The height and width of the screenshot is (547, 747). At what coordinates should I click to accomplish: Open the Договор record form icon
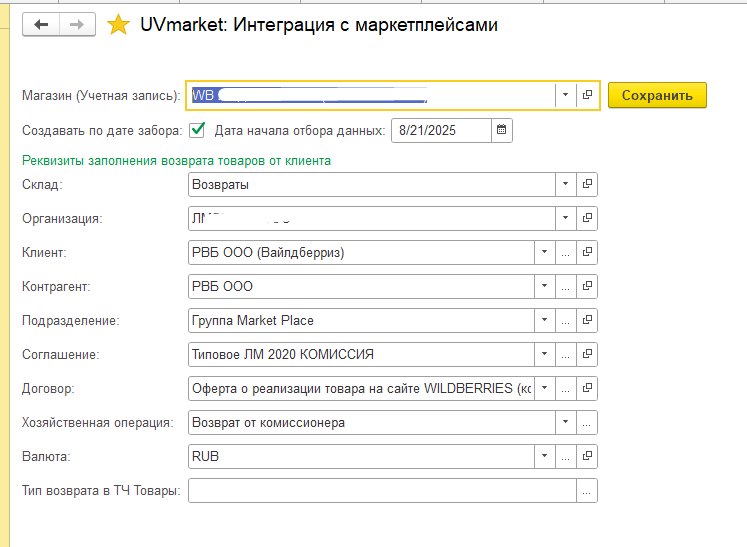(x=587, y=388)
